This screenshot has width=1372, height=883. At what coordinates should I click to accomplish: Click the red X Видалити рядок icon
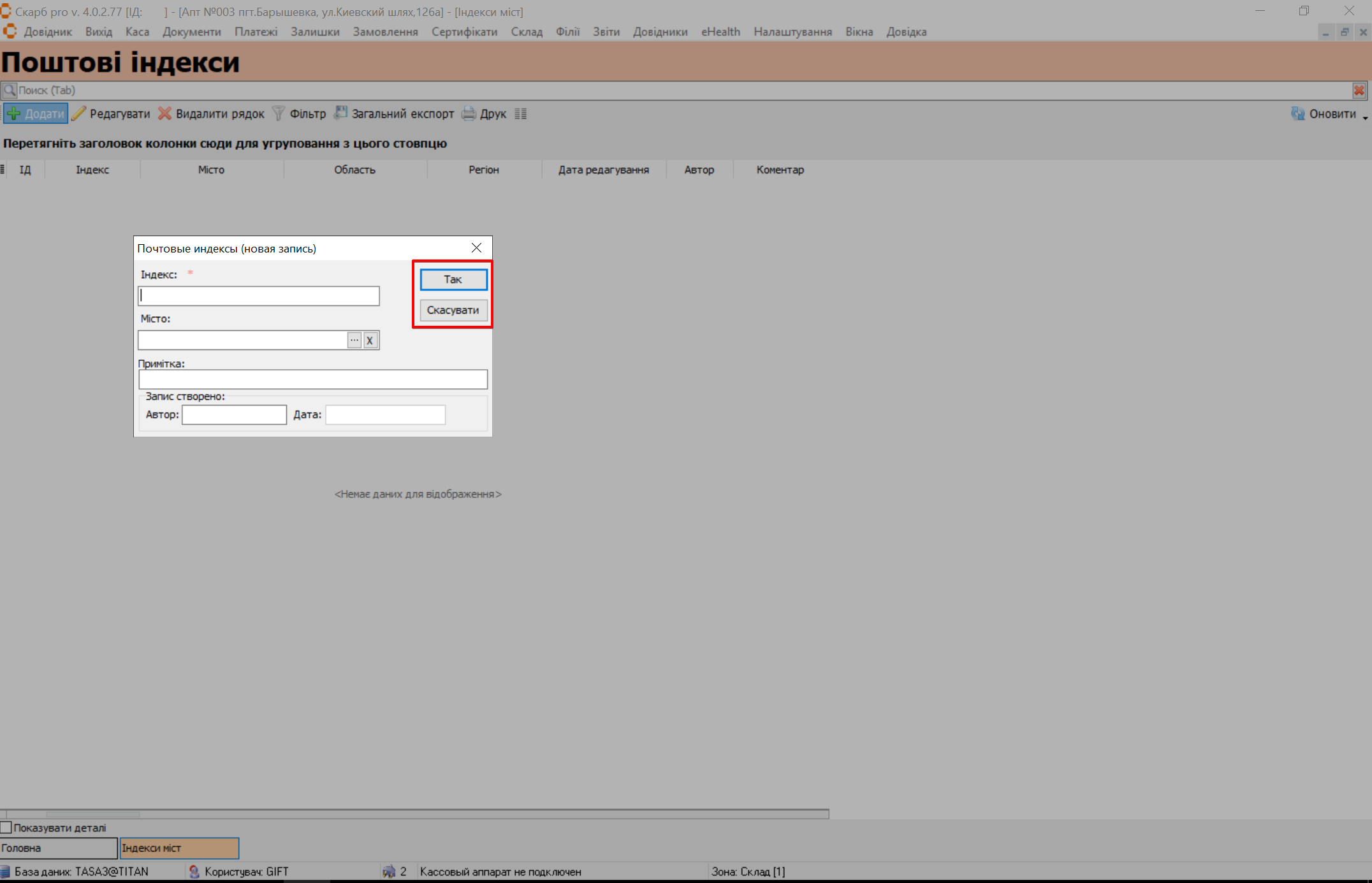tap(165, 114)
